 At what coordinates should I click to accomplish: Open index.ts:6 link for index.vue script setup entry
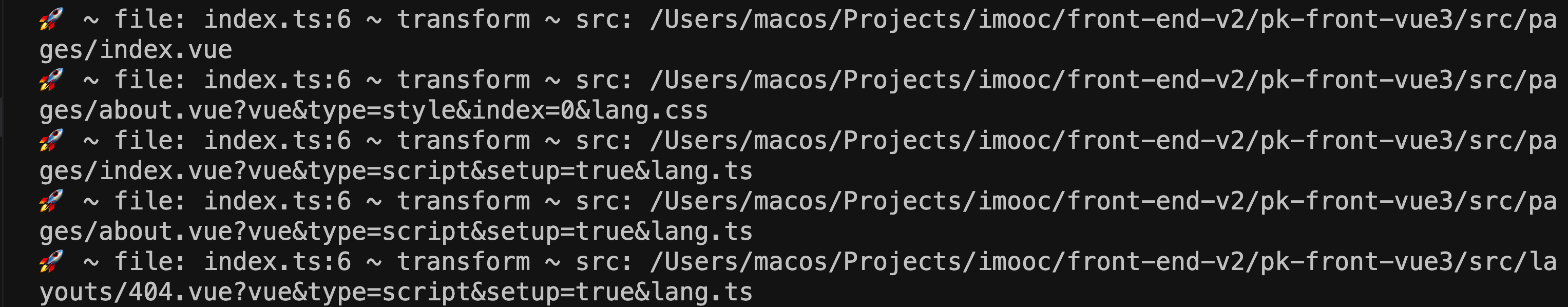277,141
